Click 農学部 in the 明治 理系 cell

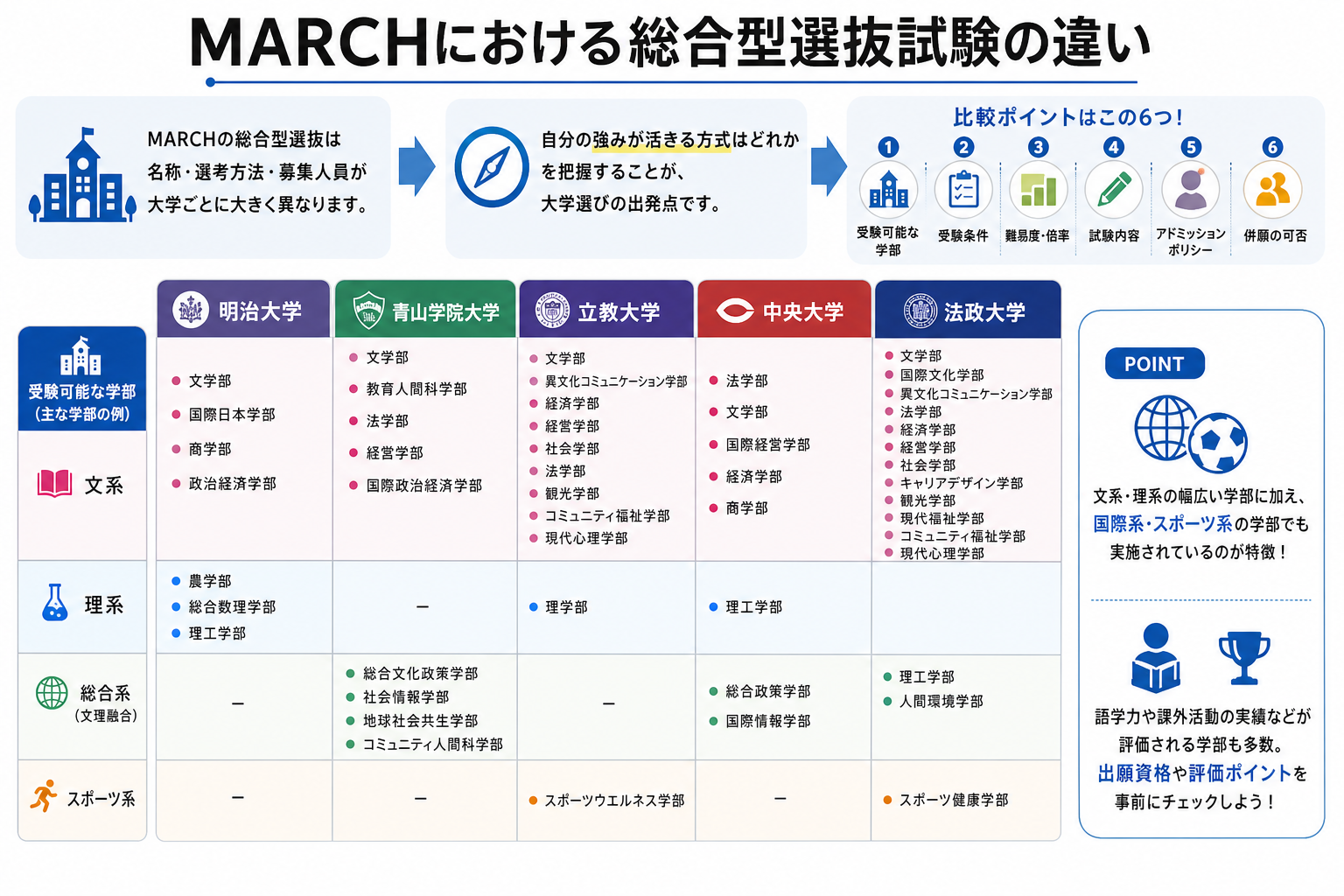[x=210, y=581]
